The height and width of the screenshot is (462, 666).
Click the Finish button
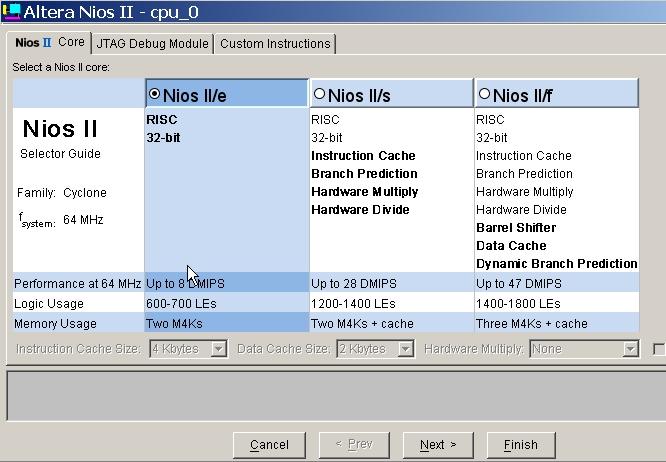tap(521, 445)
